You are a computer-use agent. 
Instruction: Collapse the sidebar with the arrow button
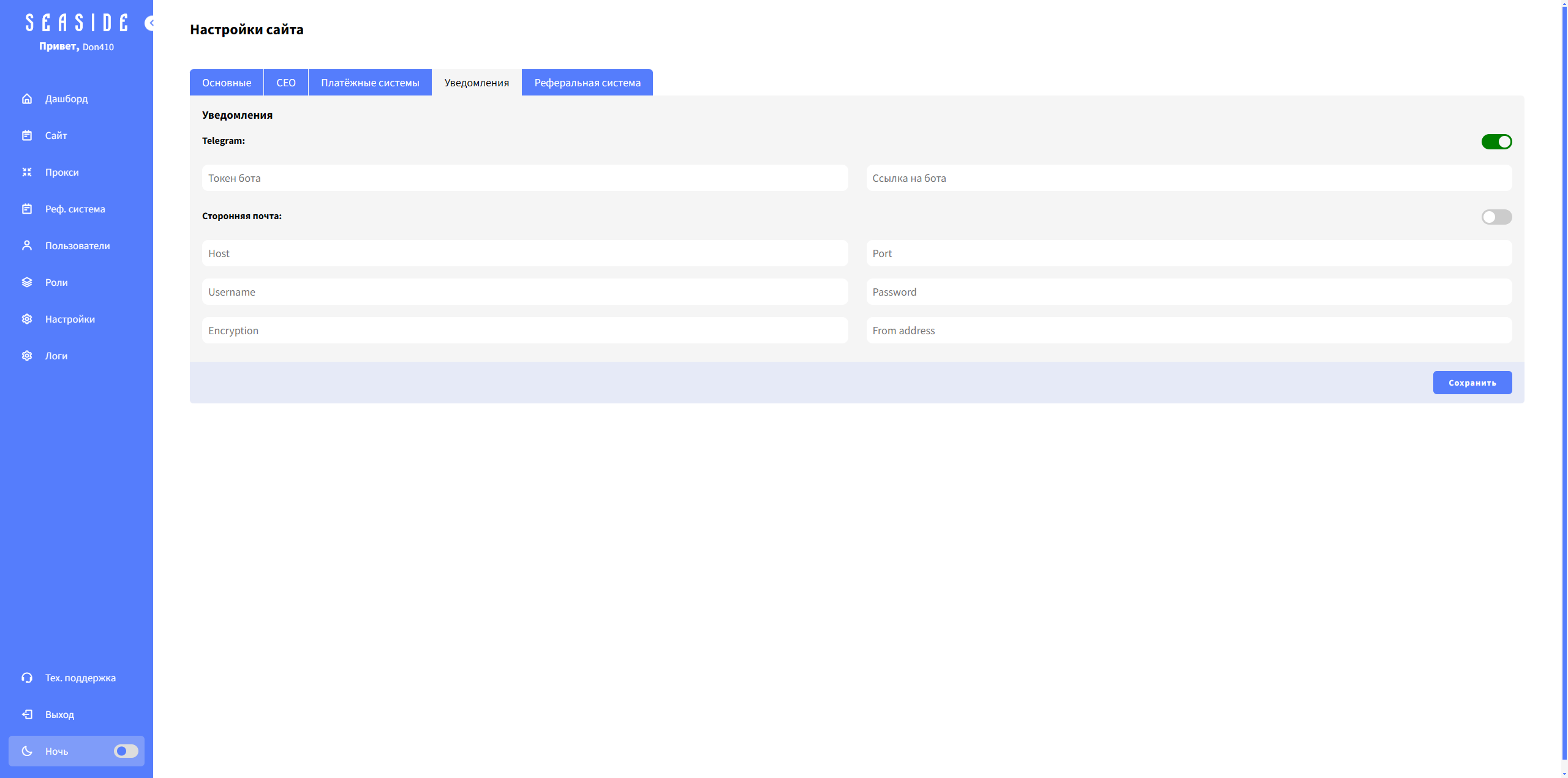(149, 23)
